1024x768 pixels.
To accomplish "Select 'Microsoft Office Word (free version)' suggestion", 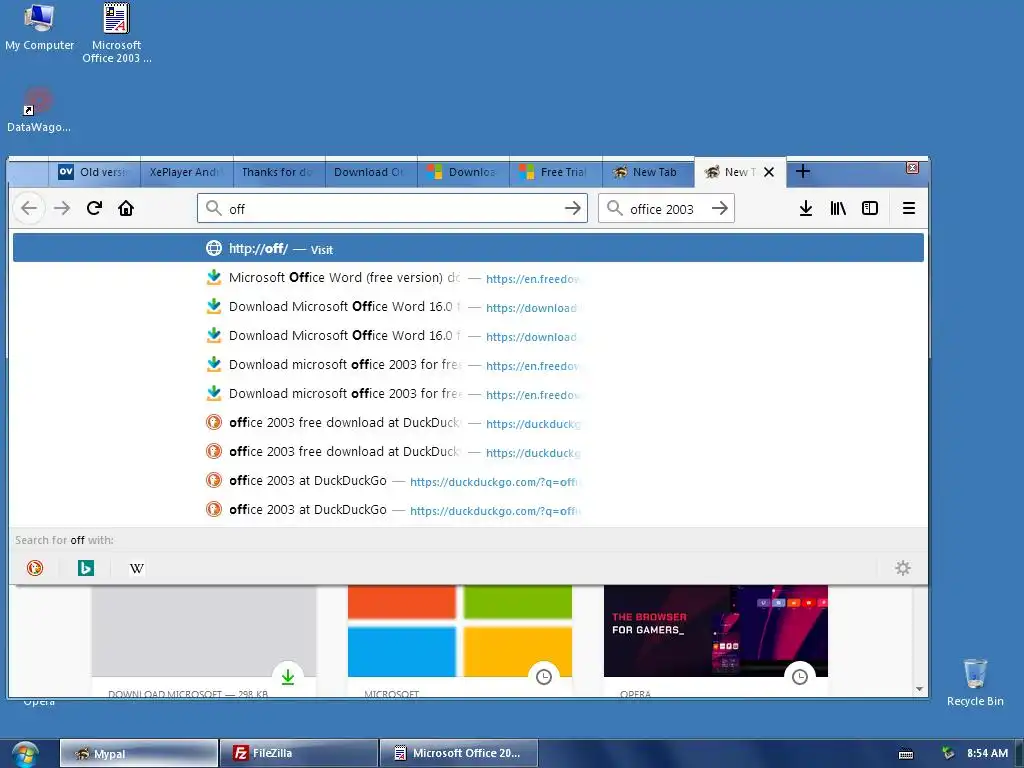I will 468,278.
